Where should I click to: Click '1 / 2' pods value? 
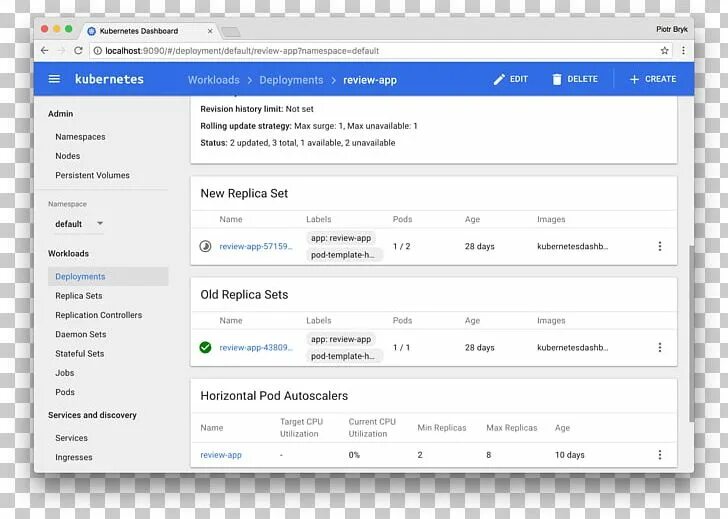402,247
